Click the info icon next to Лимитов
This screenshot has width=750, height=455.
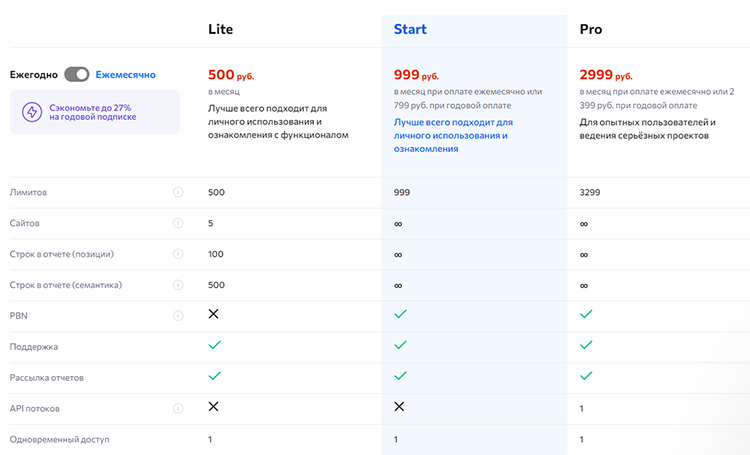pos(178,192)
